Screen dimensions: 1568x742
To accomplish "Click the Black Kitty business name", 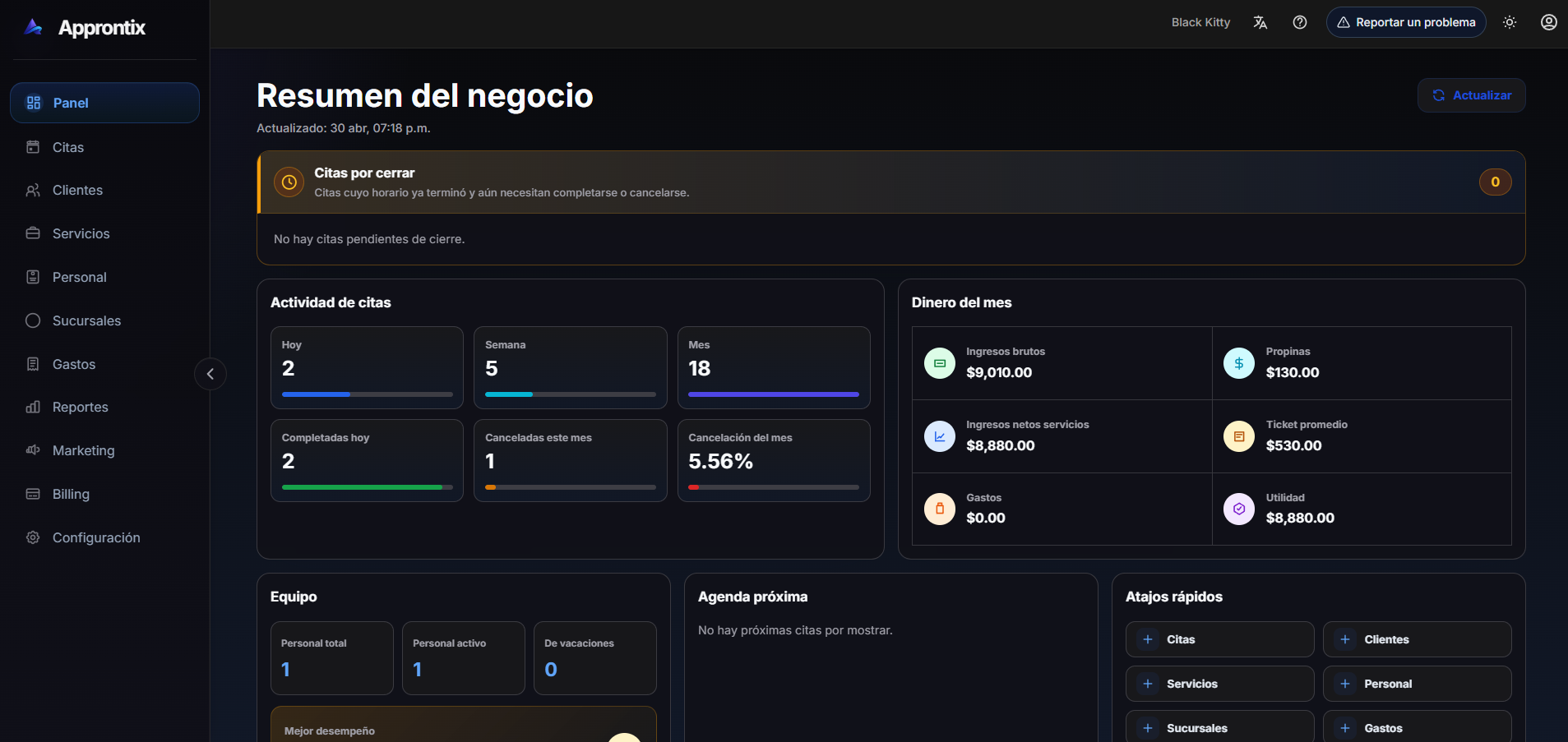I will click(1200, 22).
